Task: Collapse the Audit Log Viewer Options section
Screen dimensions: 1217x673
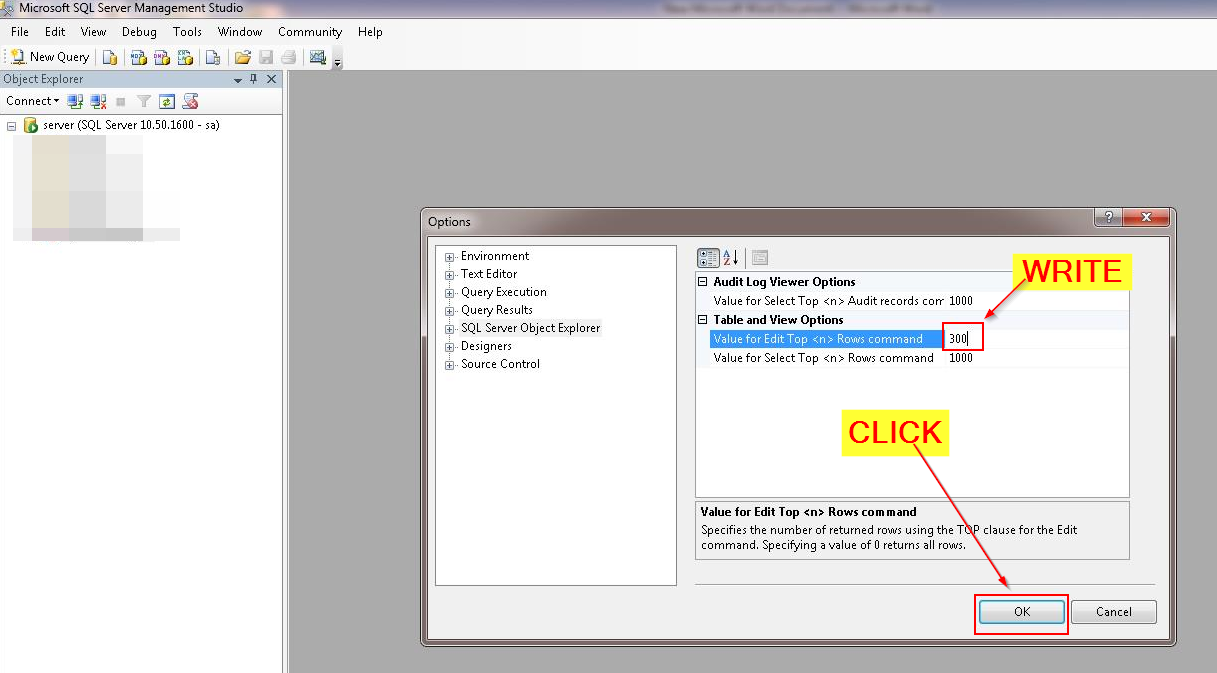Action: point(703,282)
